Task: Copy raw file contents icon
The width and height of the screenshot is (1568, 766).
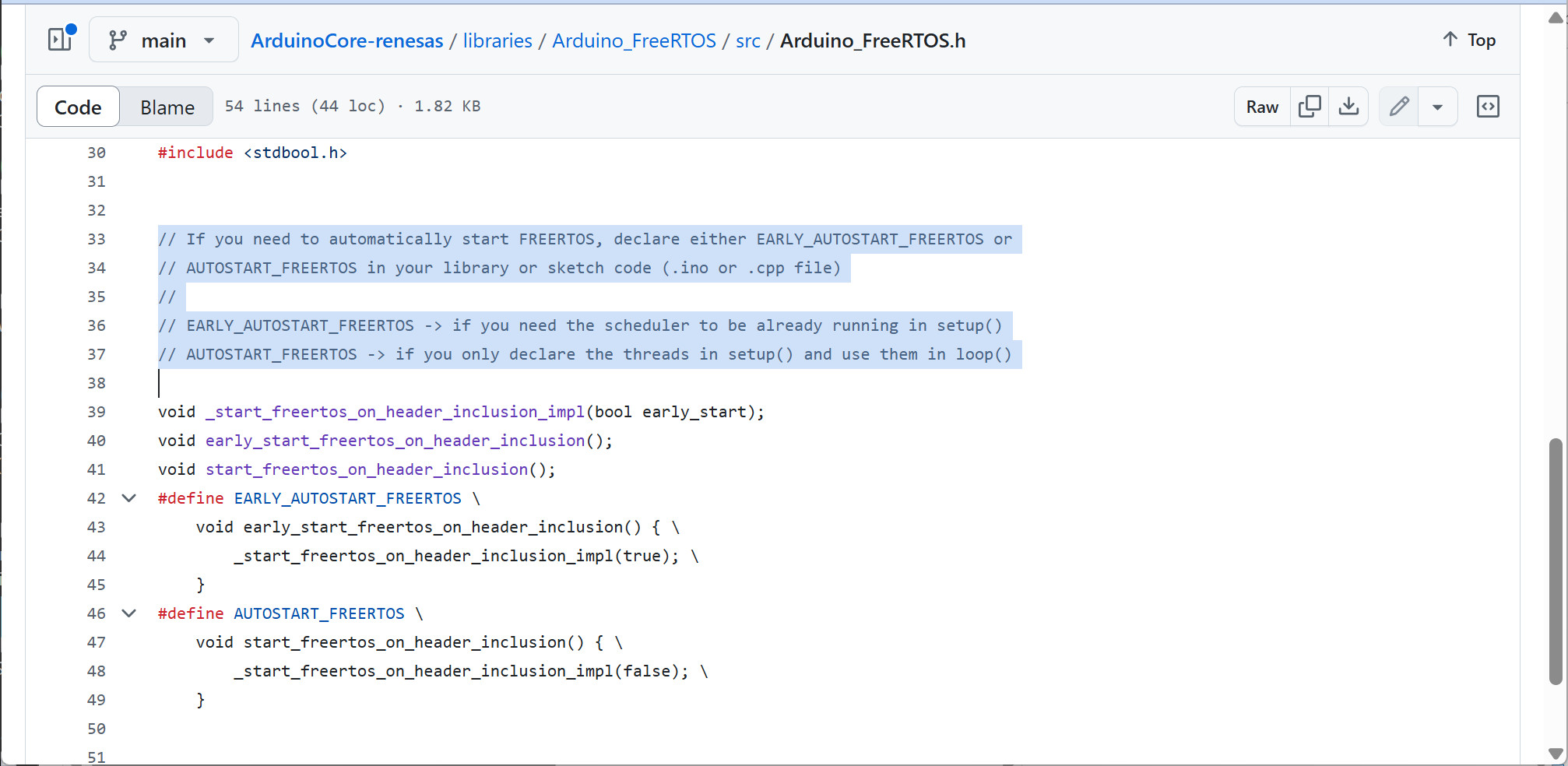Action: point(1310,107)
